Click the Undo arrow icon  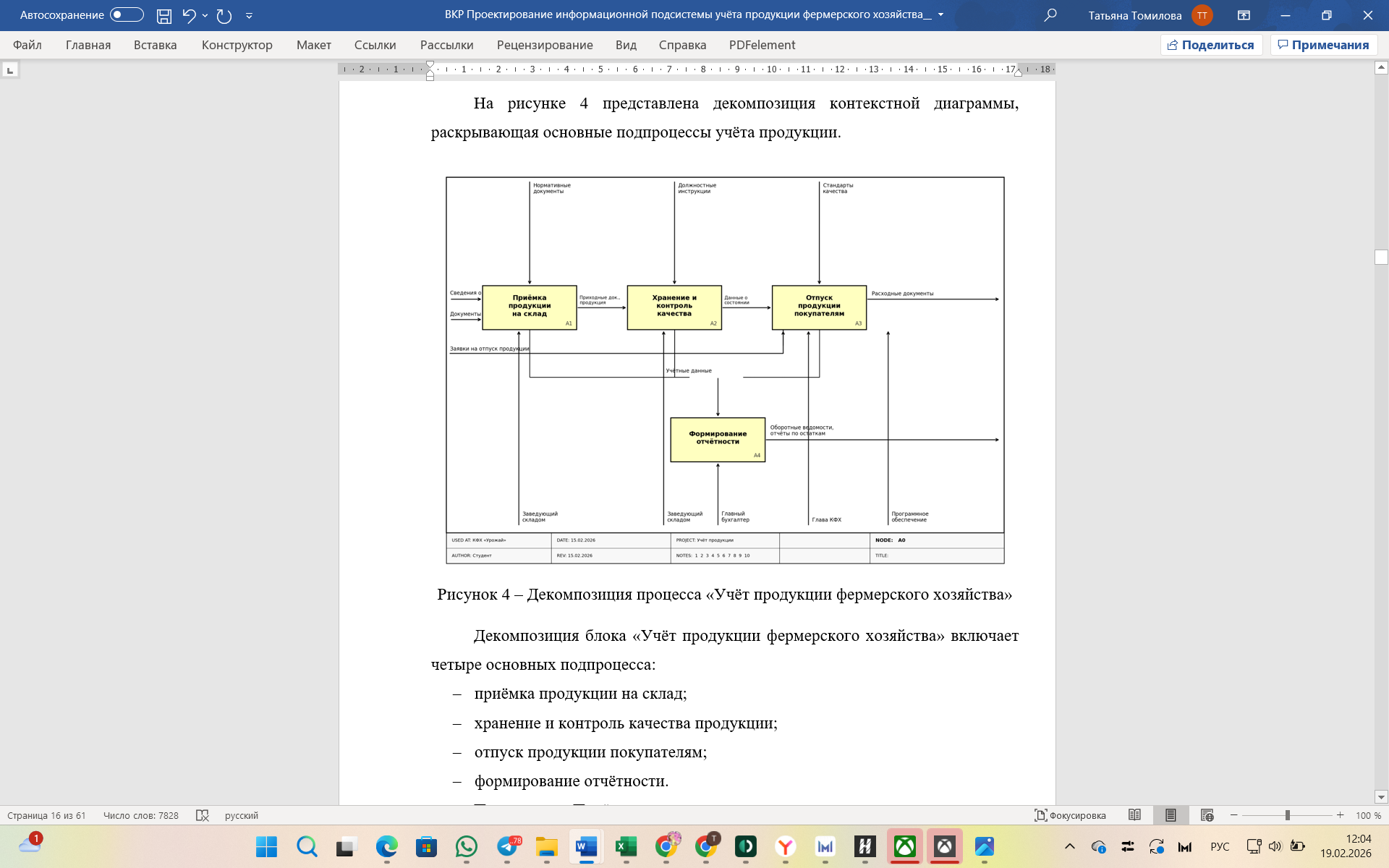click(x=189, y=15)
